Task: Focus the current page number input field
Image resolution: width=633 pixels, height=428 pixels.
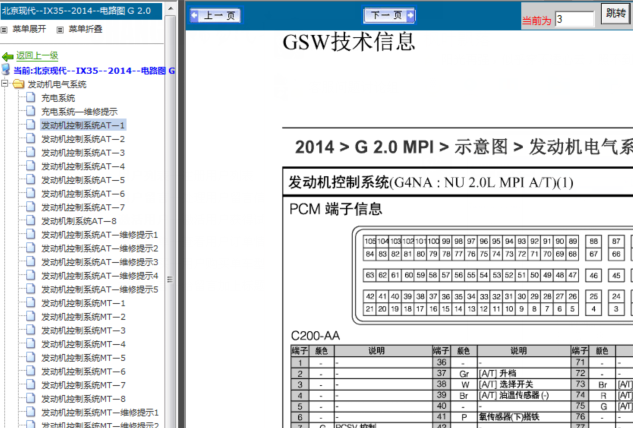Action: pyautogui.click(x=574, y=19)
